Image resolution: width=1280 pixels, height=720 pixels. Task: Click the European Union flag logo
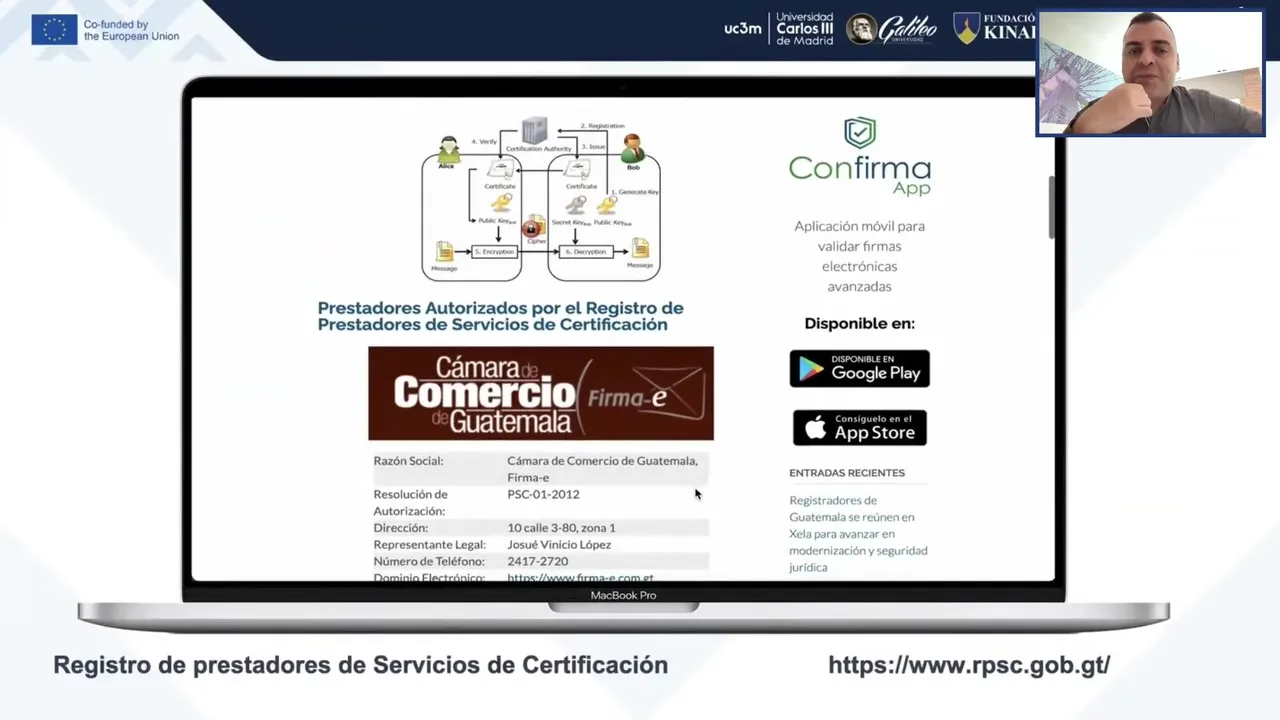(54, 30)
